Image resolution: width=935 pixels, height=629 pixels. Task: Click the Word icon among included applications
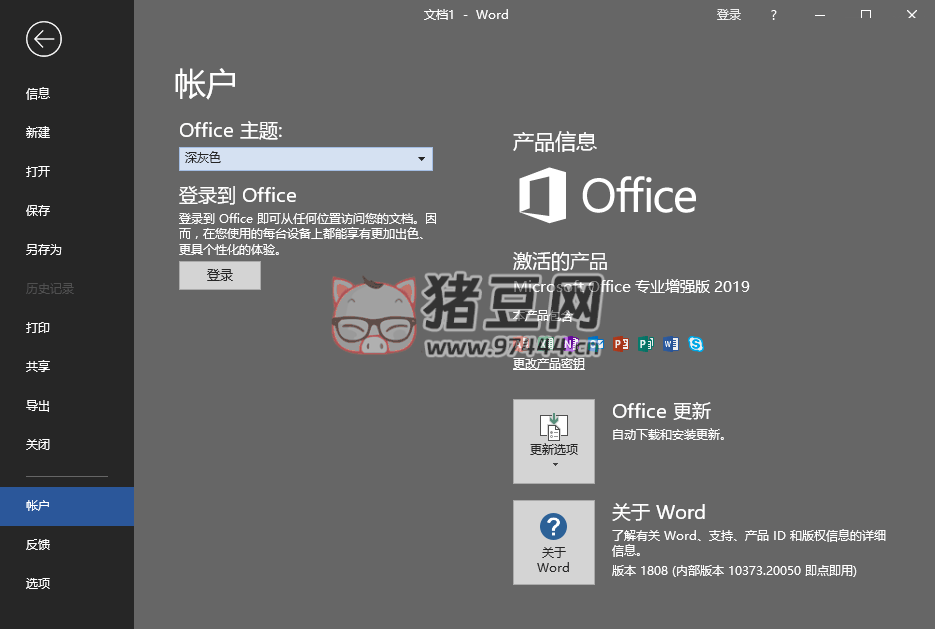click(670, 343)
